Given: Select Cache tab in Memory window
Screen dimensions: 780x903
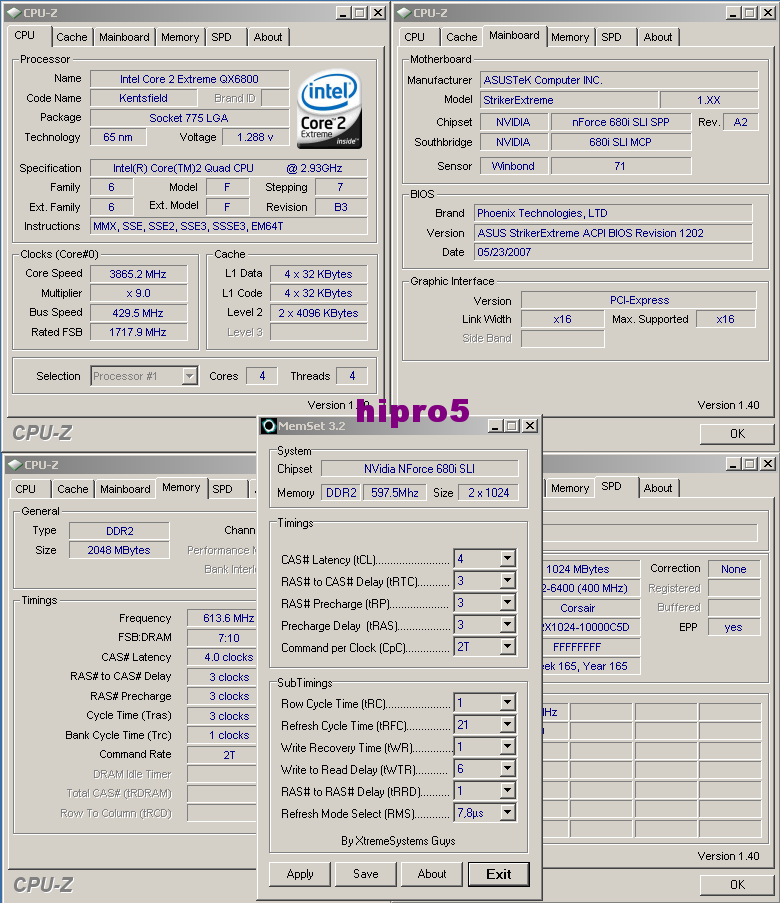Looking at the screenshot, I should (x=73, y=489).
